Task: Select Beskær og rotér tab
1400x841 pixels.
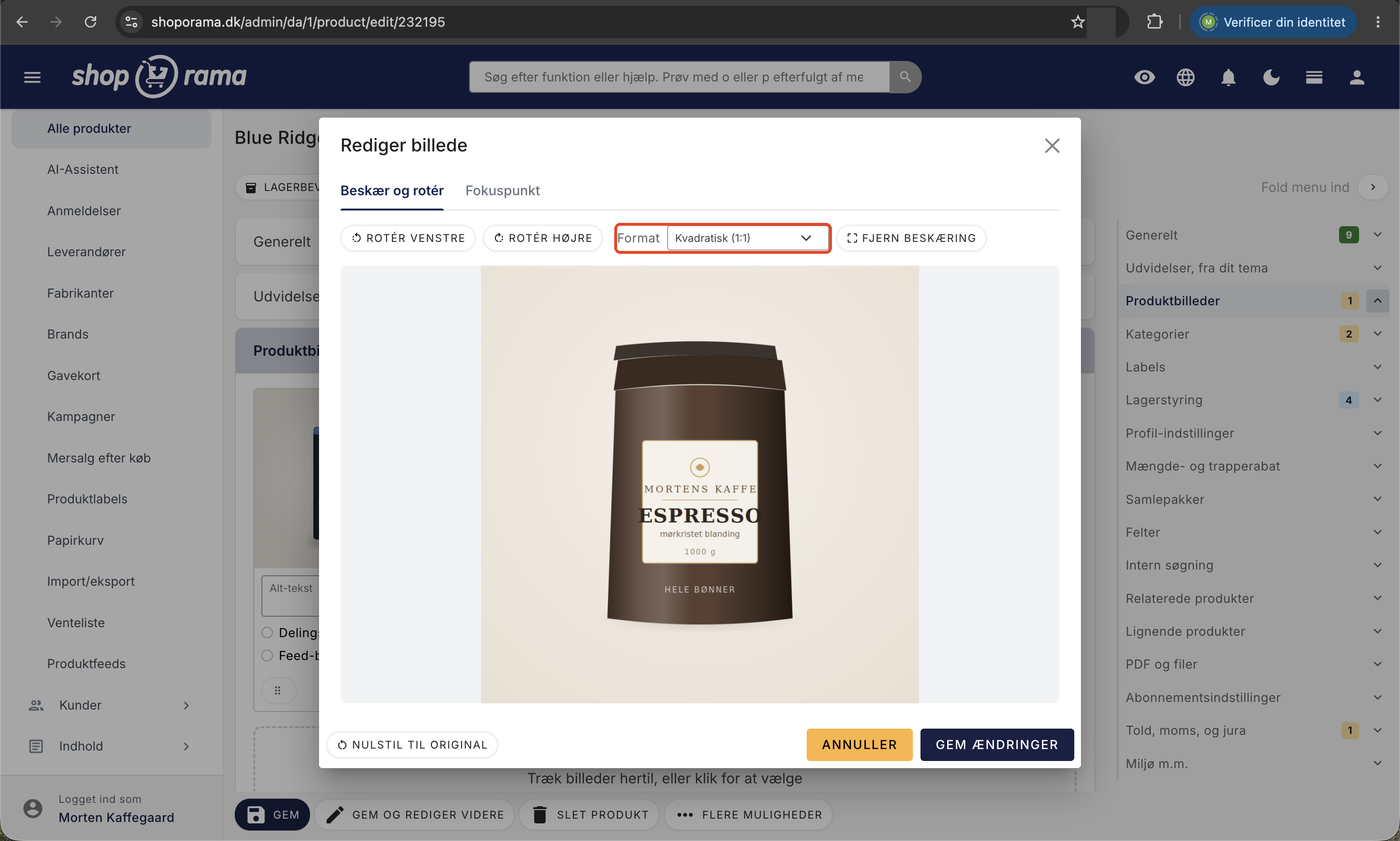Action: click(392, 190)
